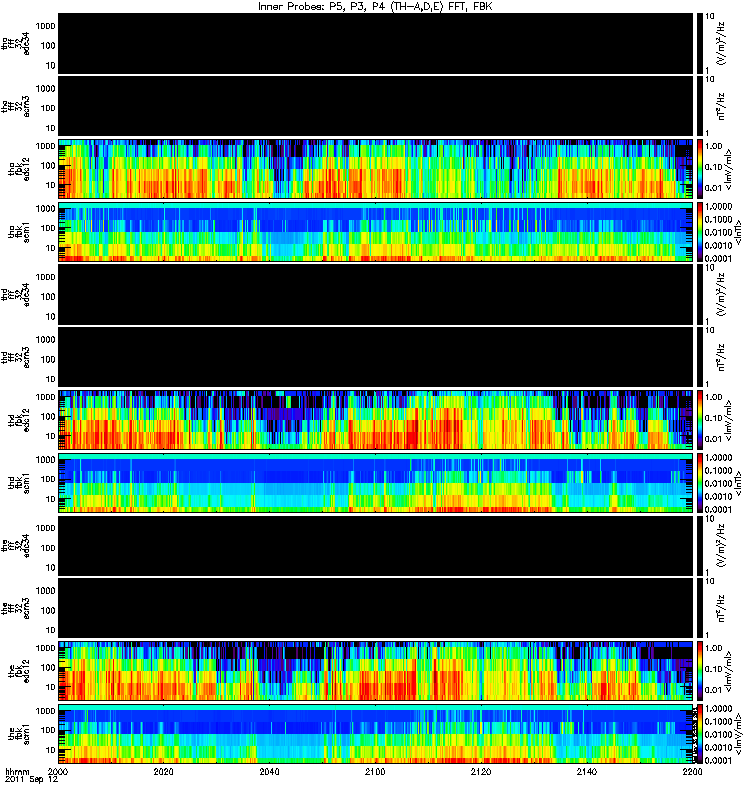Click the 2040 time axis label
This screenshot has height=800, width=750.
click(x=269, y=771)
